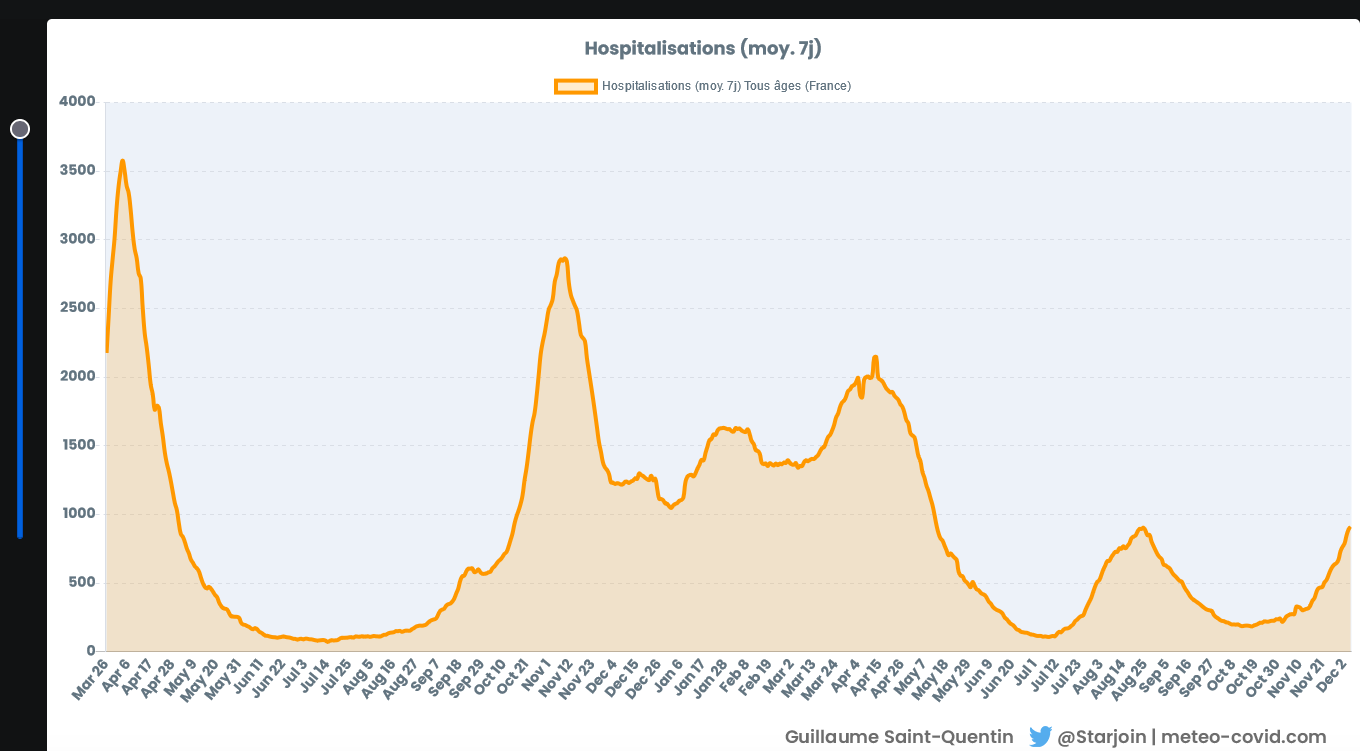Viewport: 1360px width, 751px height.
Task: Click the Guillaume Saint-Quentin author name
Action: [x=898, y=737]
